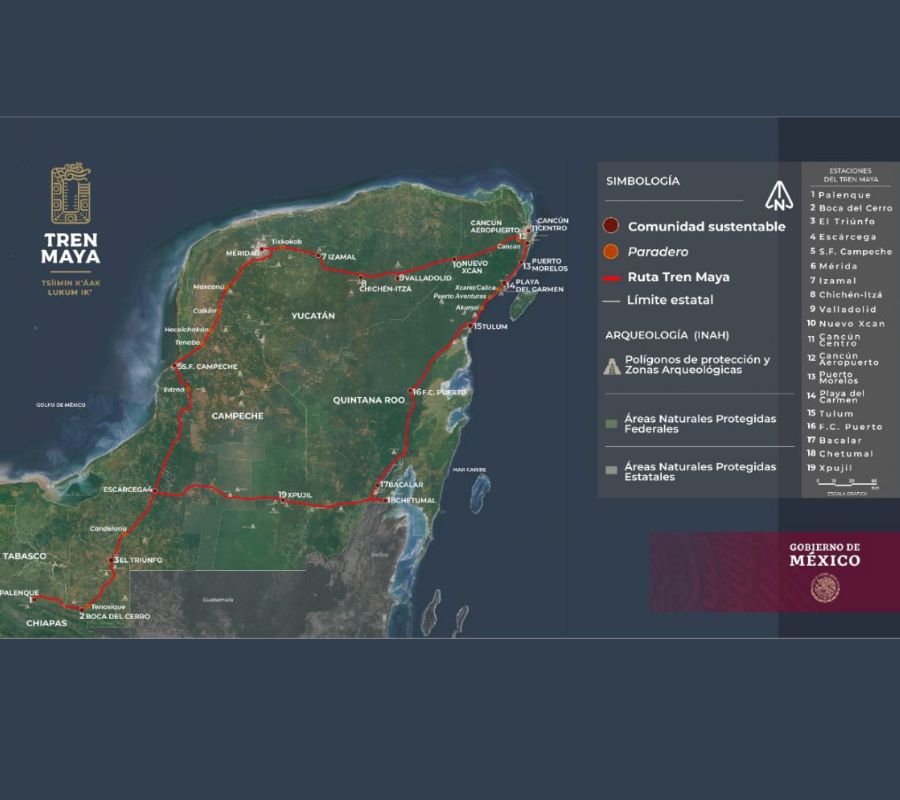Viewport: 900px width, 800px height.
Task: Click the Xcaret/Calica label on map
Action: tap(475, 288)
